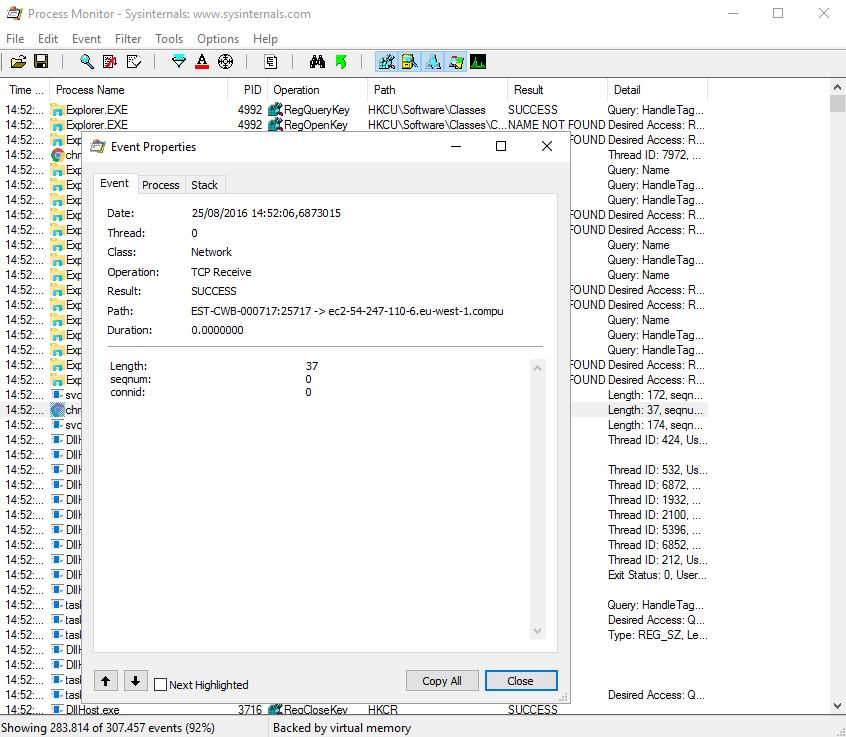Viewport: 846px width, 737px height.
Task: Open the Edit menu
Action: click(47, 39)
